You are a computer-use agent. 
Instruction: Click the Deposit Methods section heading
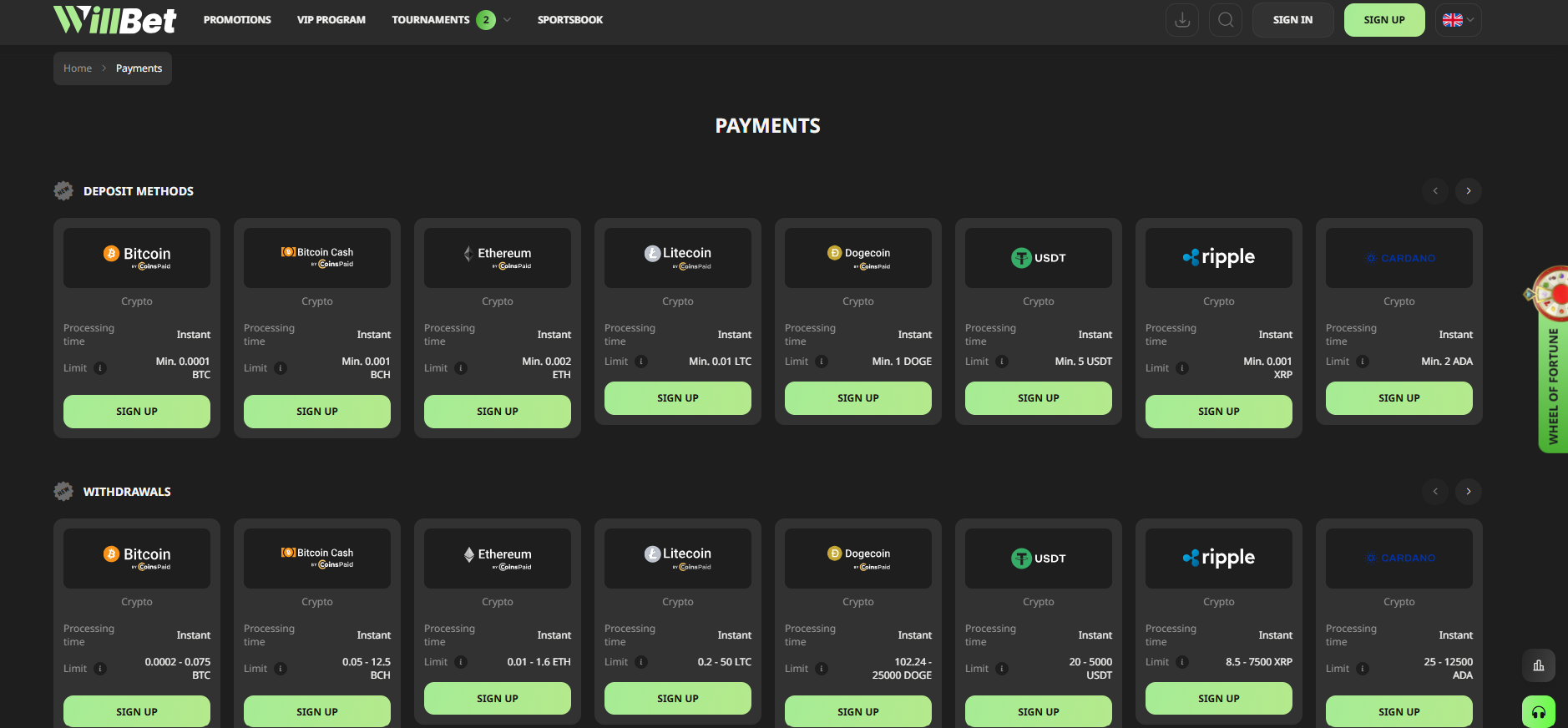pos(139,191)
